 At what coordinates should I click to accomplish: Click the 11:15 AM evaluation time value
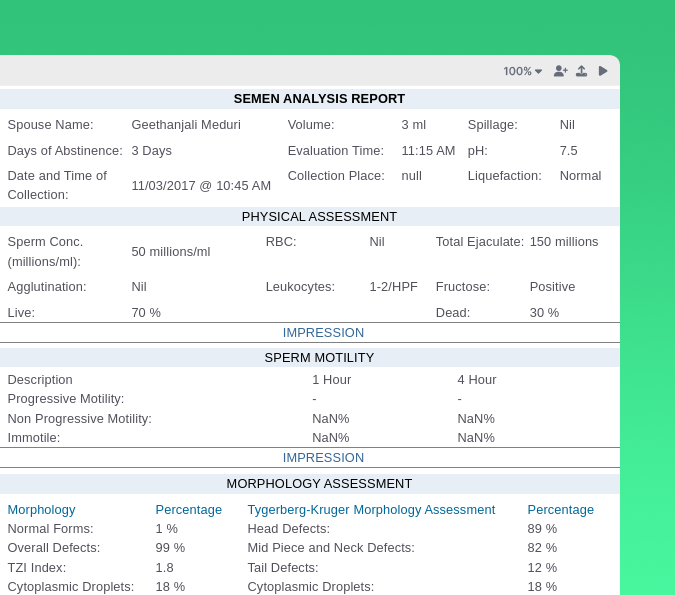(x=428, y=150)
